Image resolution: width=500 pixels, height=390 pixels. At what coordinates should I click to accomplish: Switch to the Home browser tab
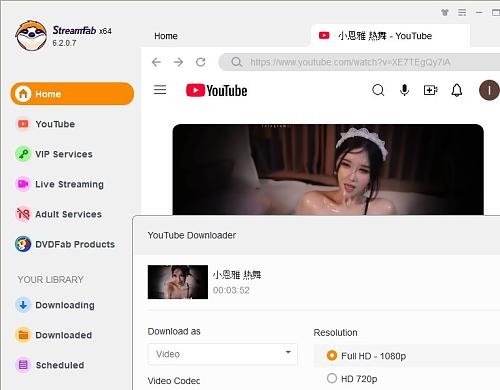[x=166, y=36]
